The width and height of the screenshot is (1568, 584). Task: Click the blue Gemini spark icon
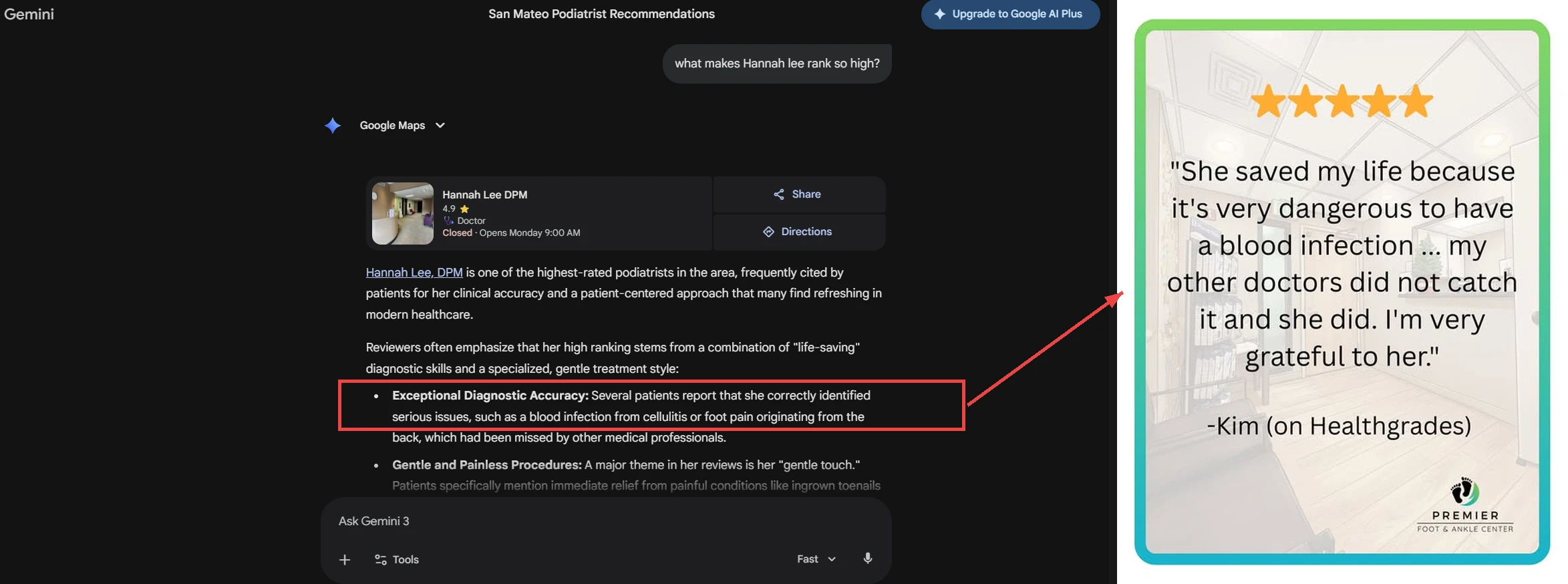tap(333, 126)
